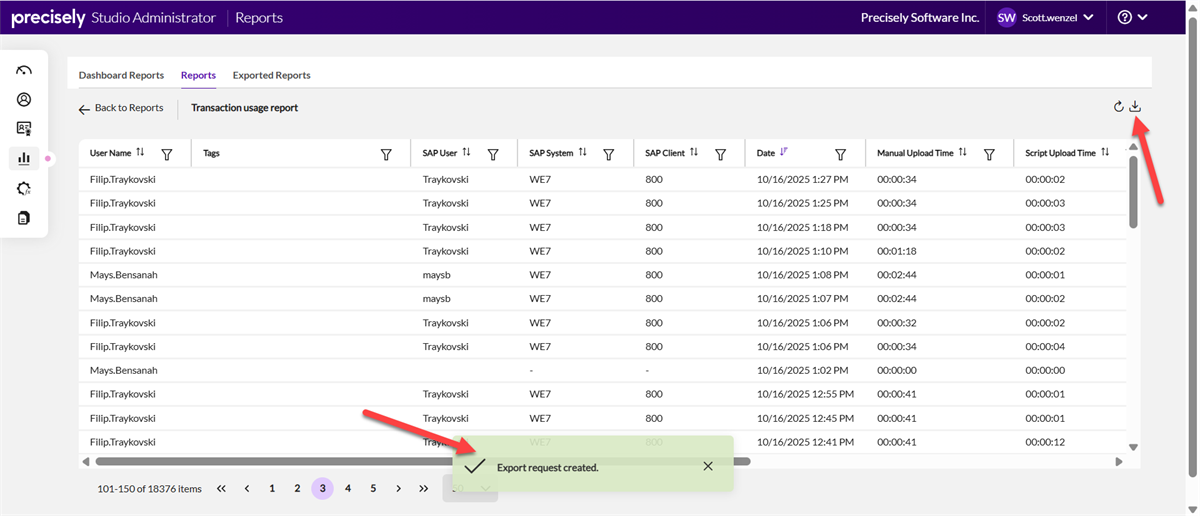Filter the Date column
The image size is (1200, 516).
[841, 154]
